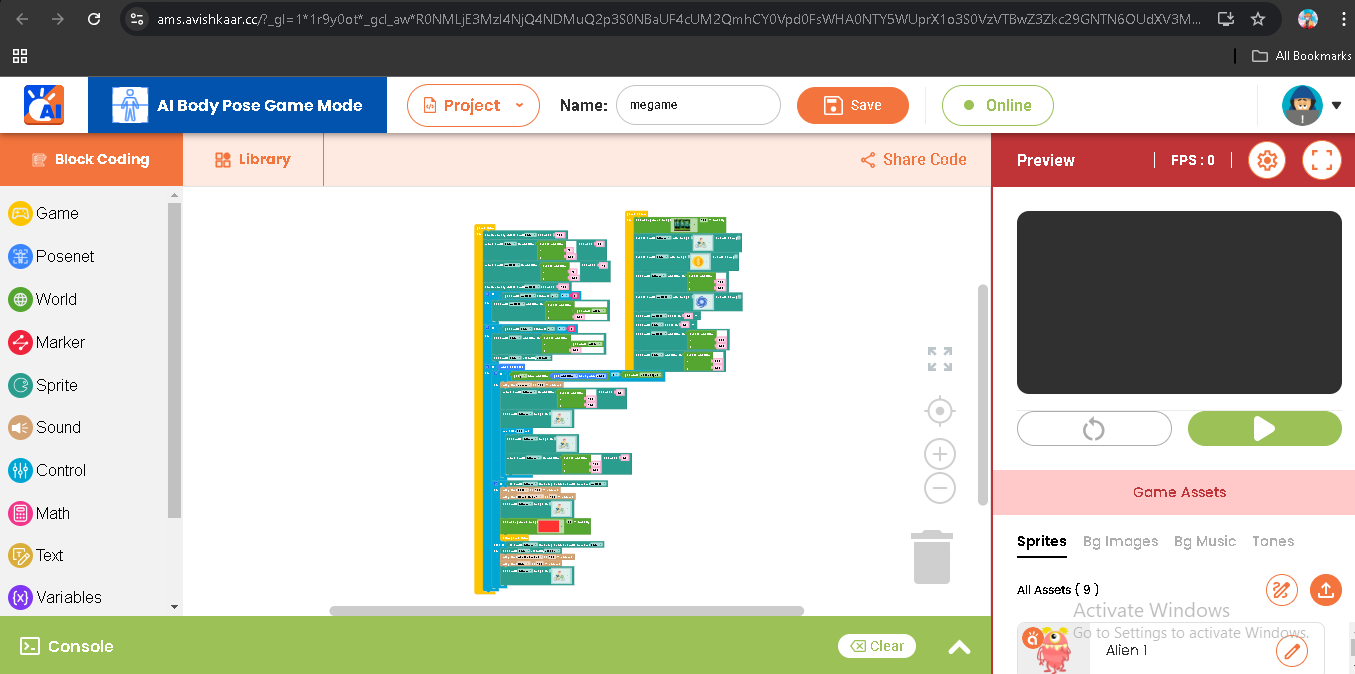The height and width of the screenshot is (674, 1355).
Task: Select the Text block category
Action: coord(35,555)
